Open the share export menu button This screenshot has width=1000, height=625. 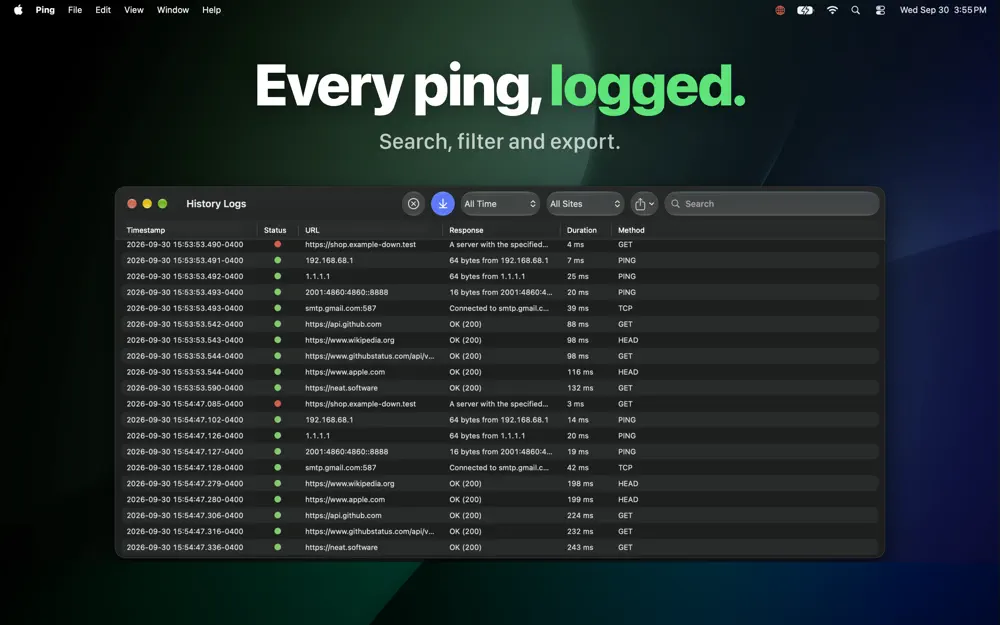click(644, 203)
